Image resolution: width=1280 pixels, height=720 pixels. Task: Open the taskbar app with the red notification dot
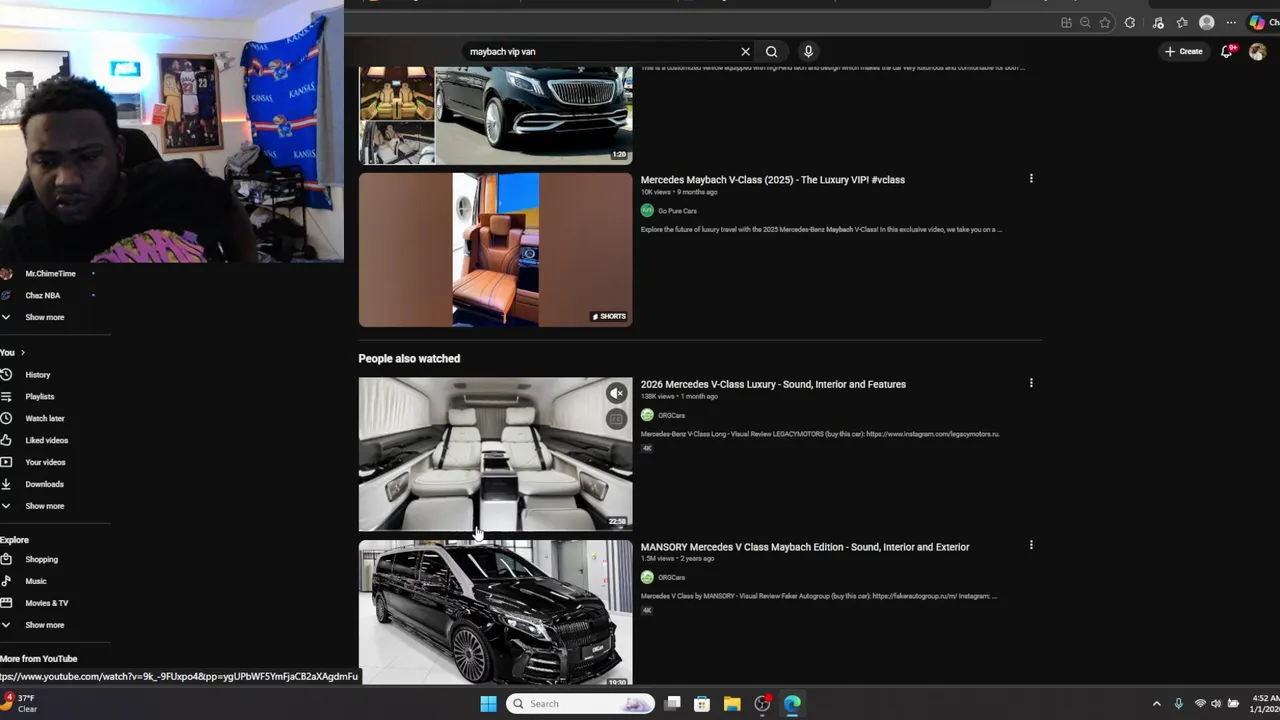point(762,704)
